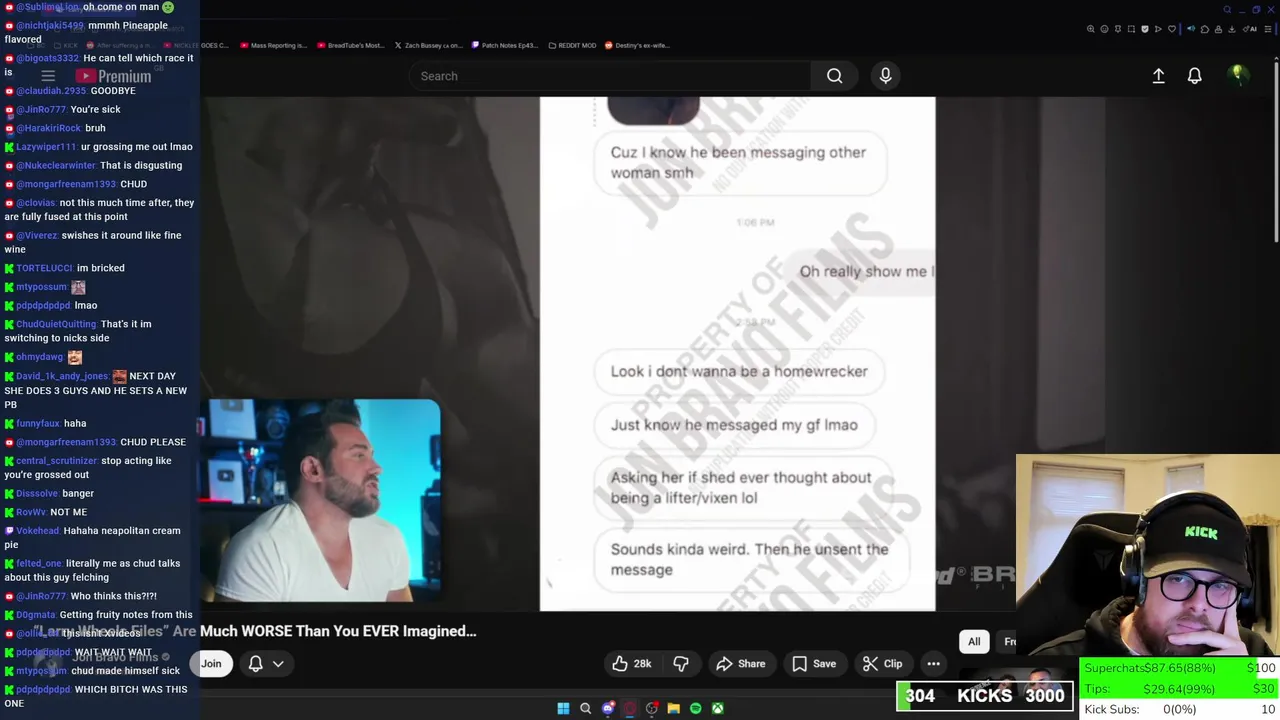Open Spotify from the taskbar

click(695, 708)
